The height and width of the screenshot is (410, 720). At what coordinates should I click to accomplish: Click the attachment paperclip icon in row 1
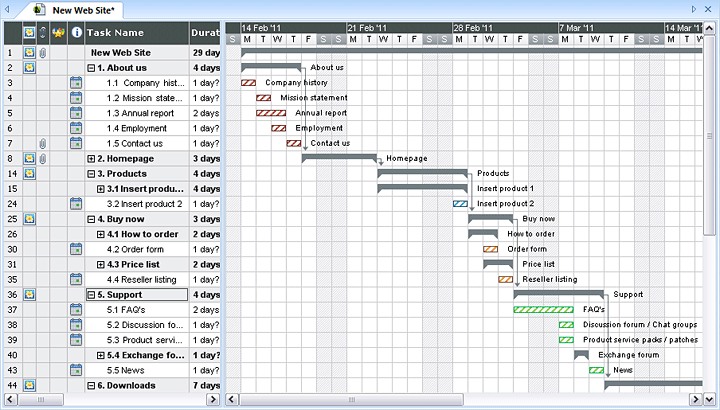click(43, 53)
